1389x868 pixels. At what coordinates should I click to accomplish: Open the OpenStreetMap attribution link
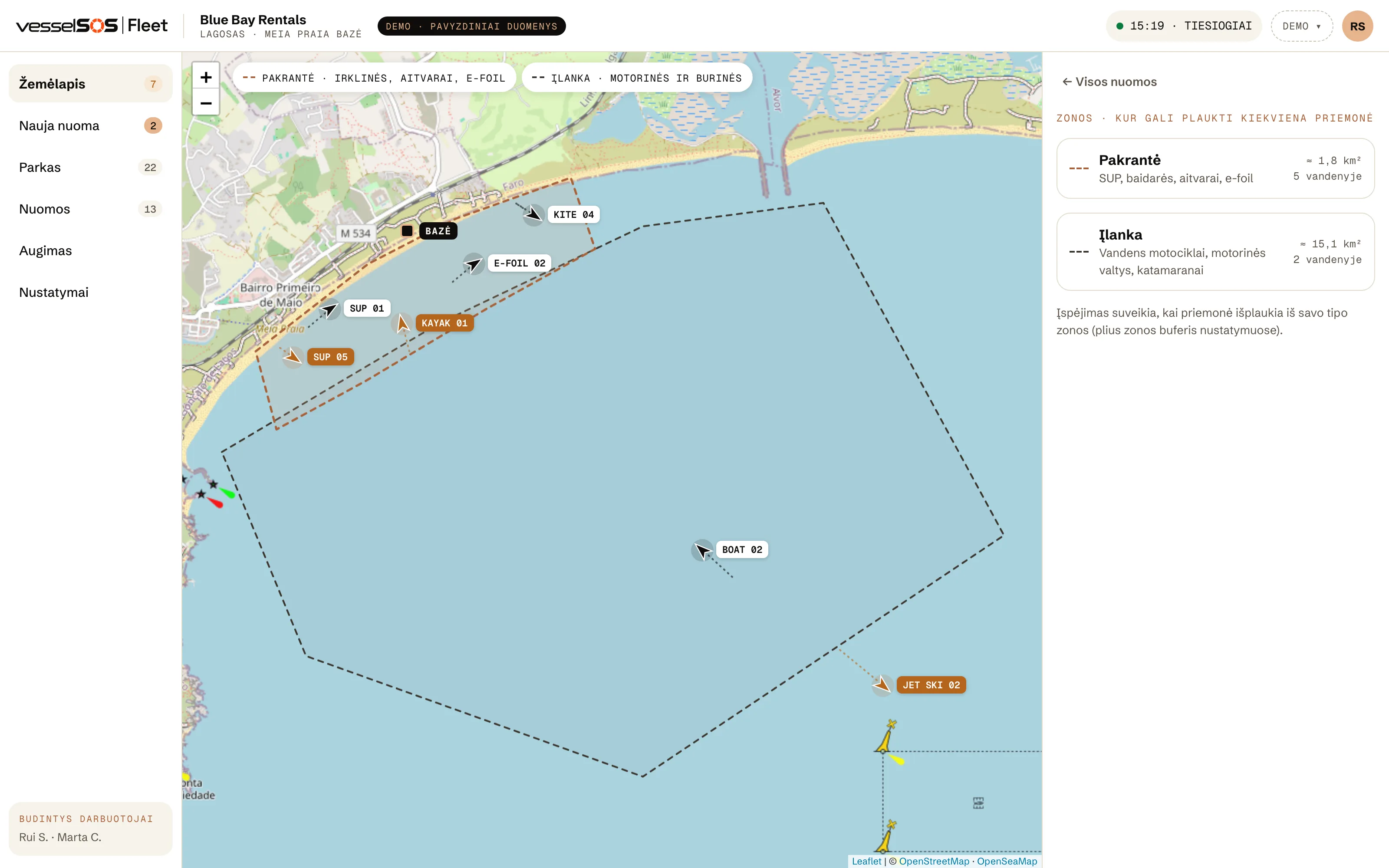click(x=934, y=861)
